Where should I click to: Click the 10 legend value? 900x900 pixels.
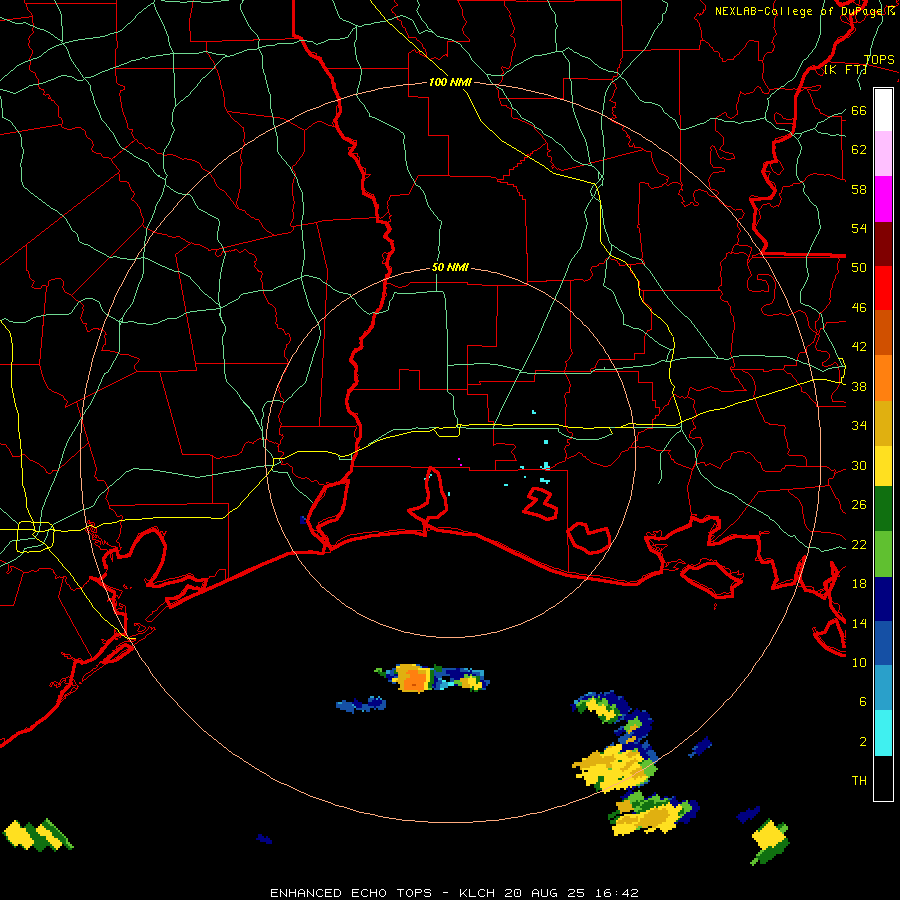coord(859,662)
